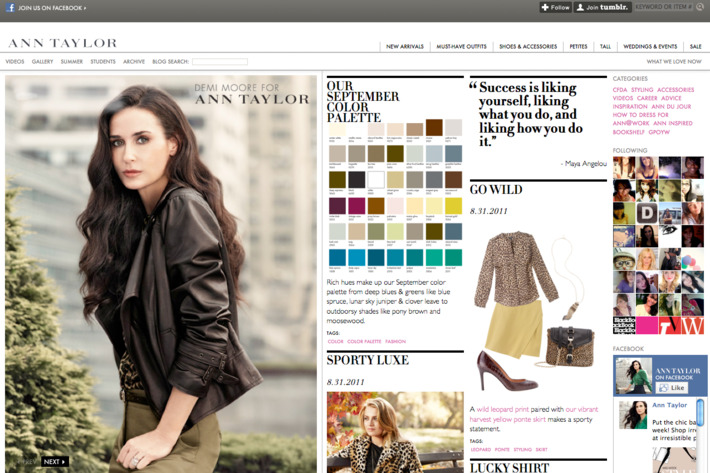Viewport: 710px width, 473px height.
Task: Click the Color tag under palette post
Action: 336,341
